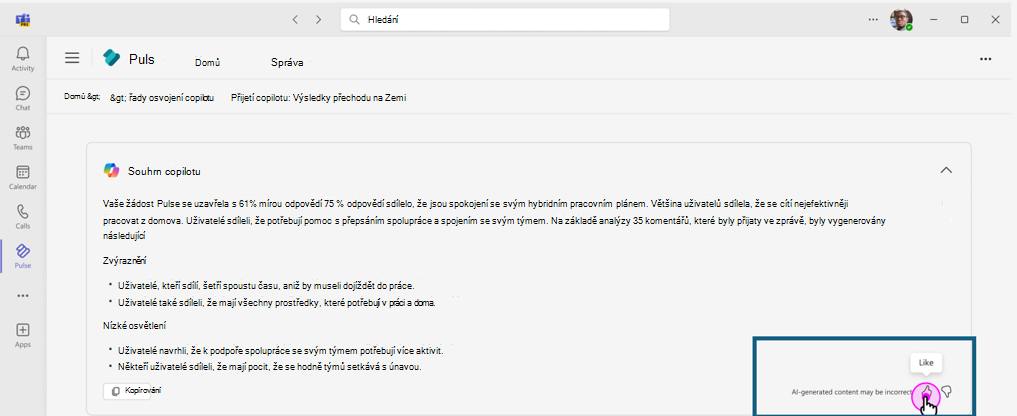
Task: Switch to the Správa tab
Action: pos(287,62)
